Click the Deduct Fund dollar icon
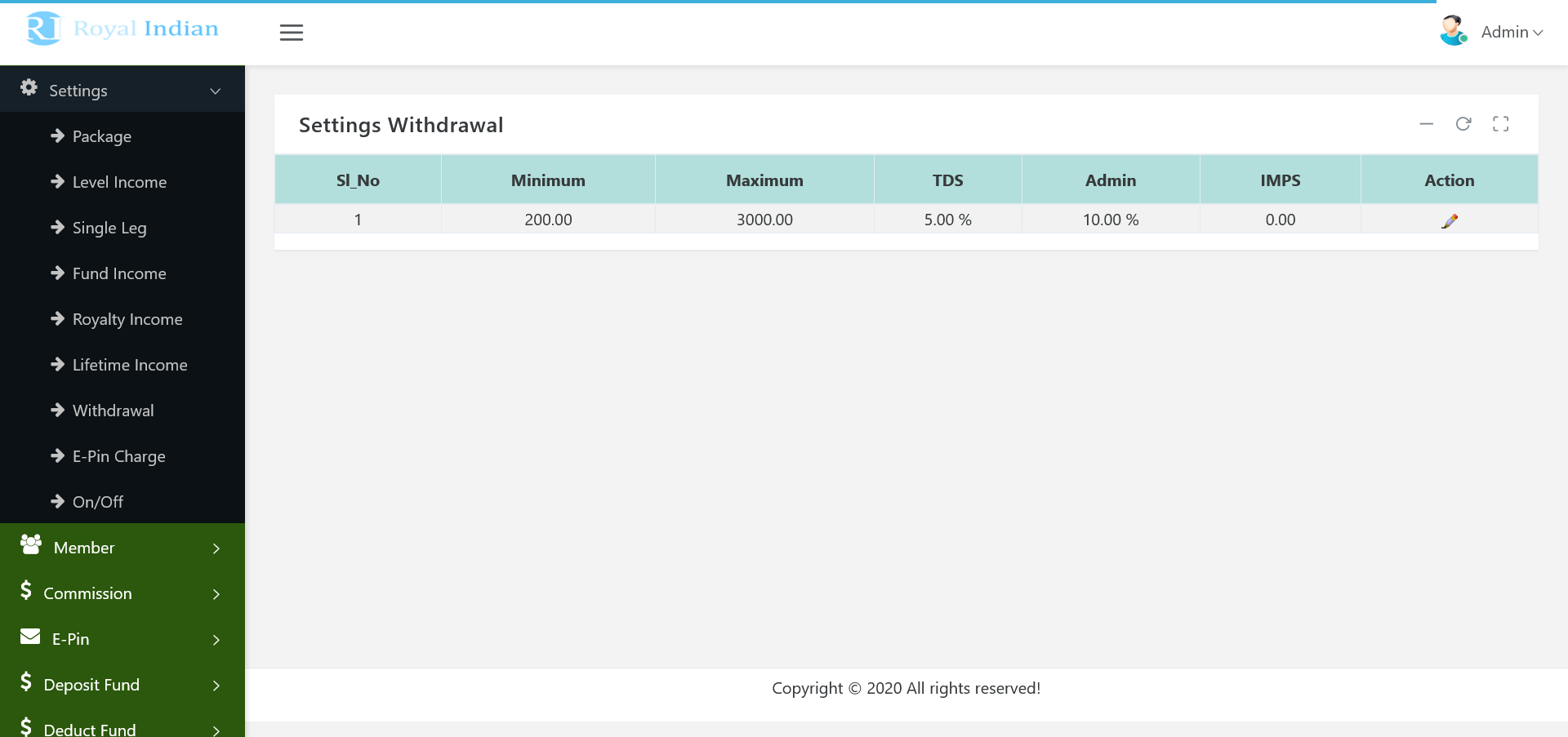 pos(26,726)
